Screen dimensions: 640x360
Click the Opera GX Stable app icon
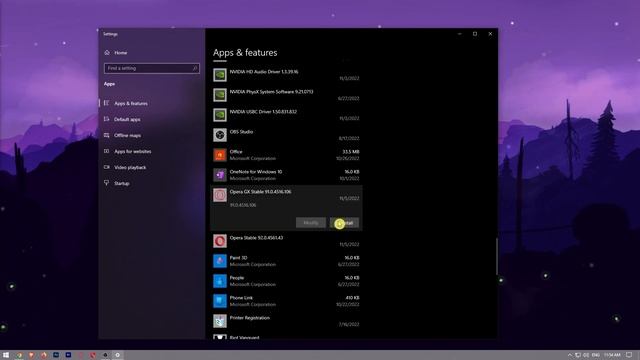pyautogui.click(x=220, y=195)
